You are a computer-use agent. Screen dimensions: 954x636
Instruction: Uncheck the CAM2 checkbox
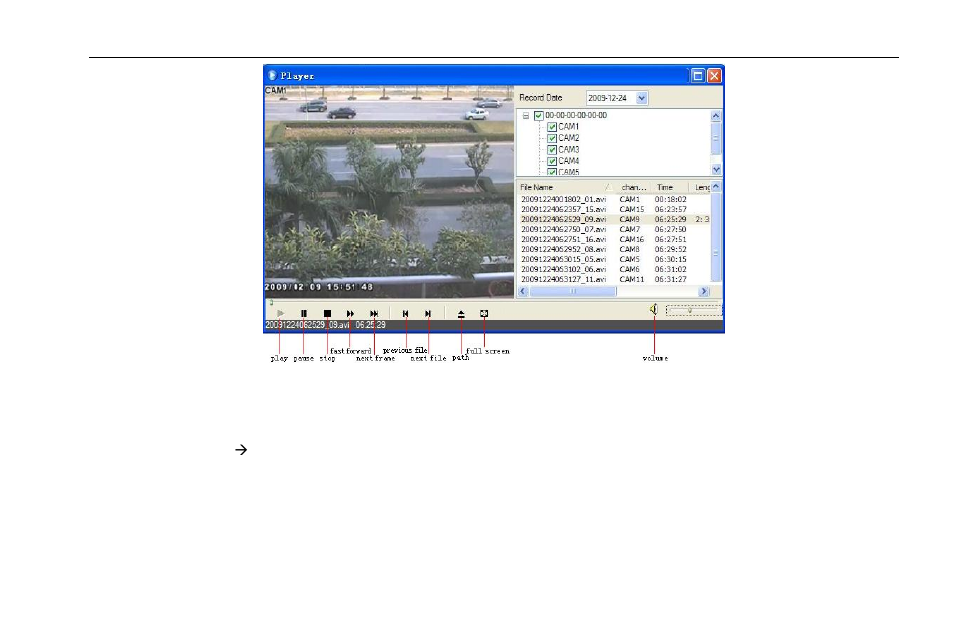tap(552, 139)
